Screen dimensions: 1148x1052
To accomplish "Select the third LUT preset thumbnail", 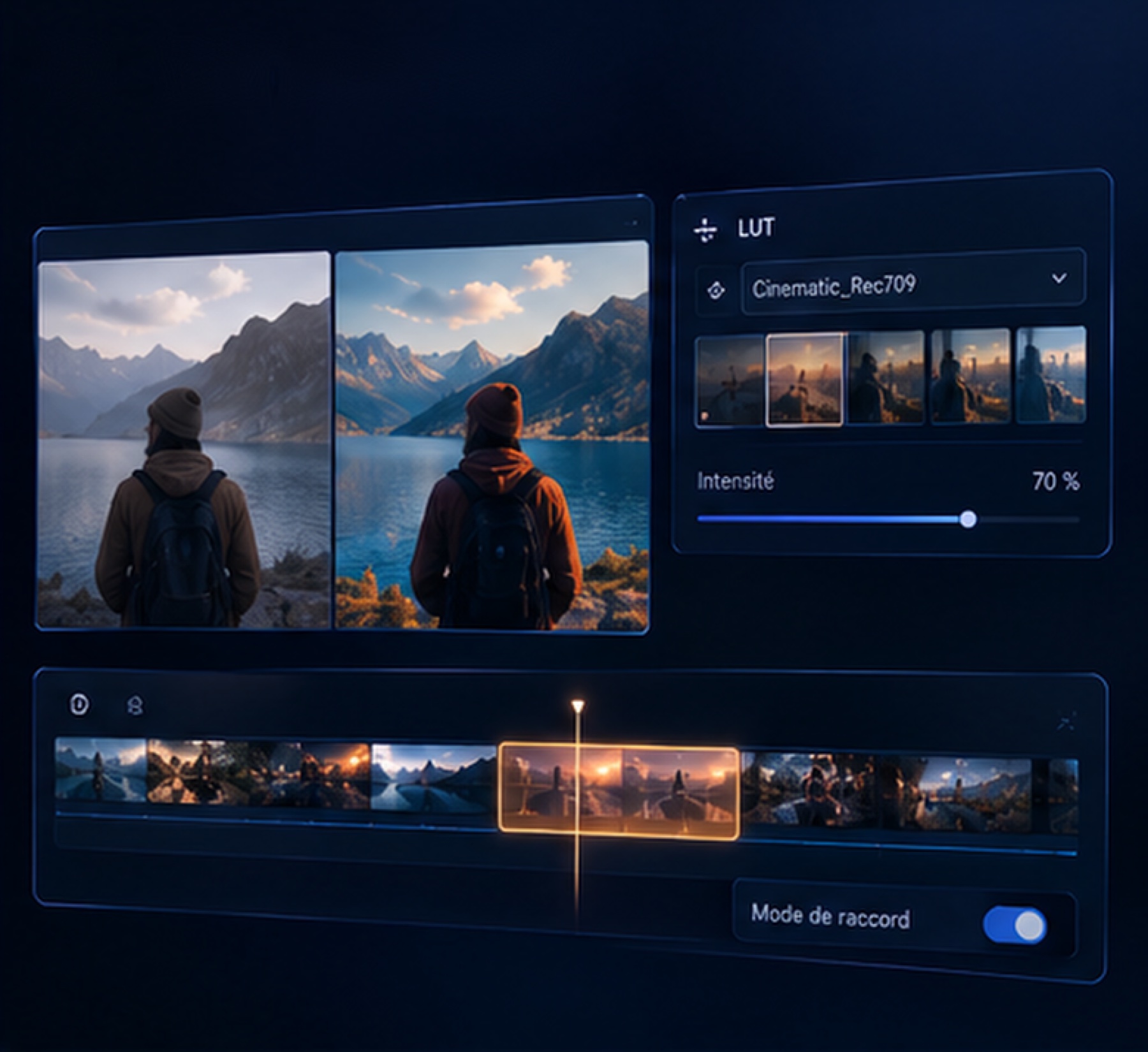I will (x=886, y=377).
